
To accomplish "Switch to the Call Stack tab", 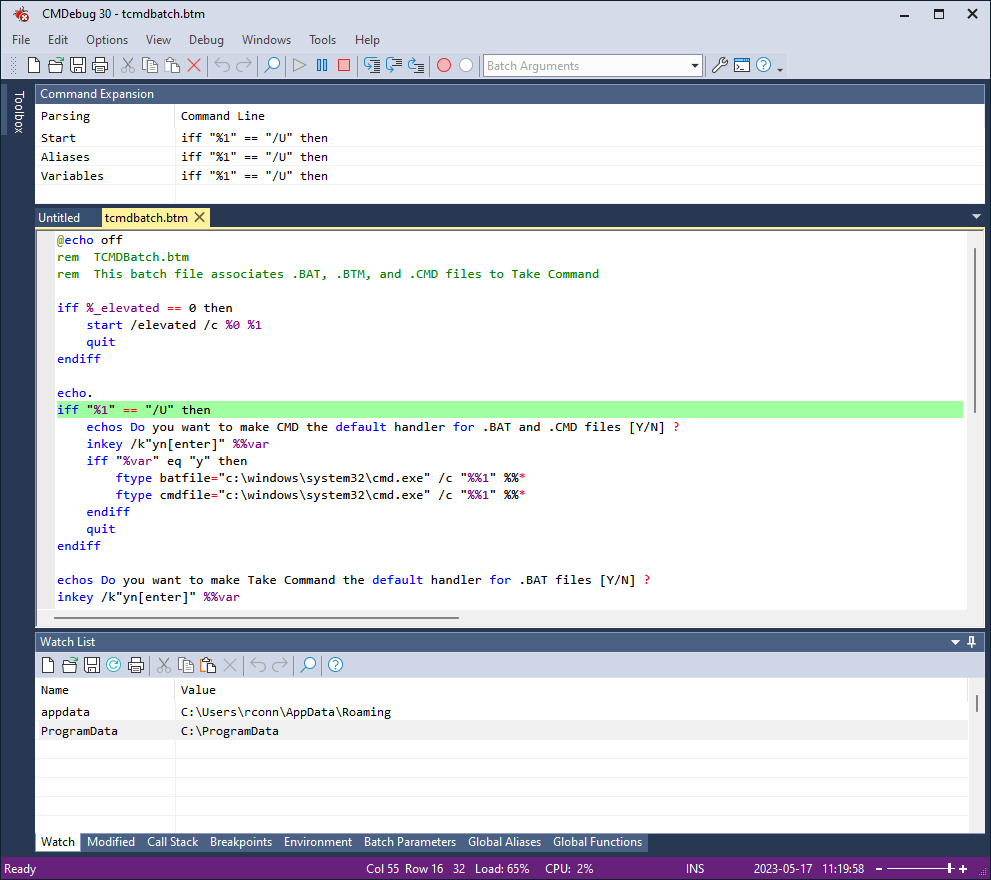I will point(173,842).
